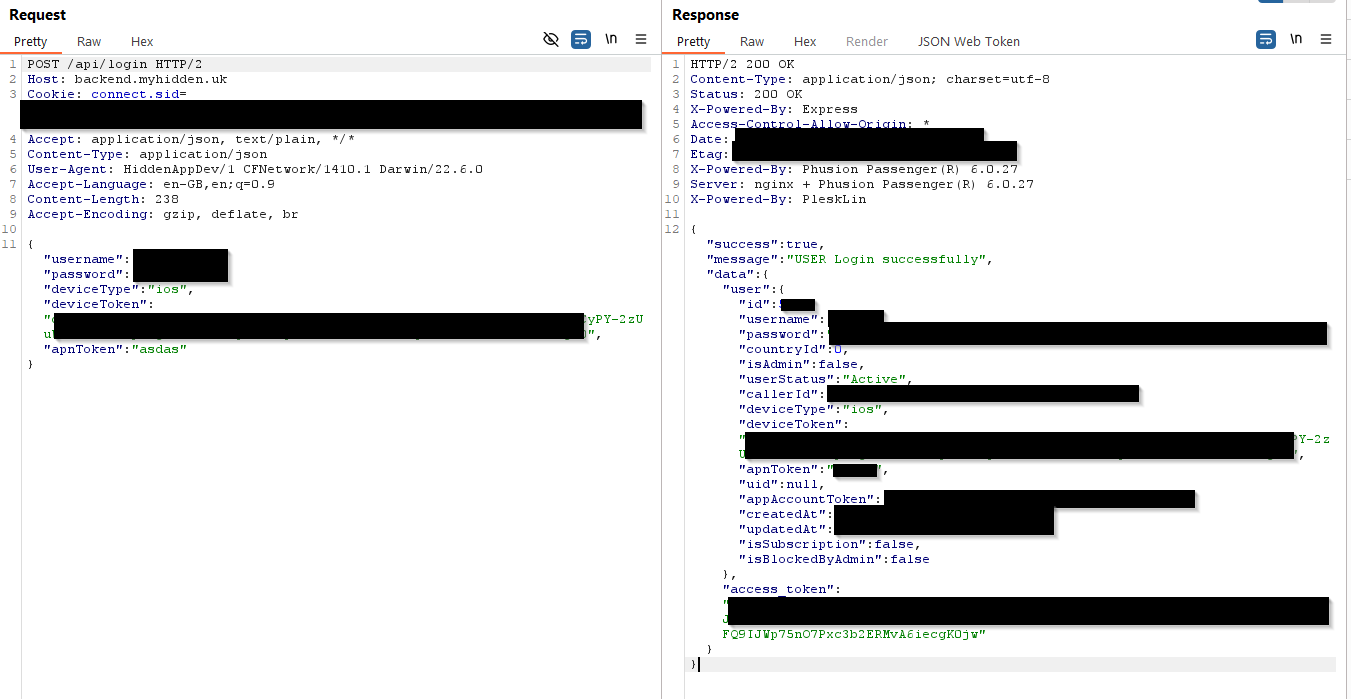Select the Pretty tab in Request panel
Screen dimensions: 1351x699
coord(31,41)
